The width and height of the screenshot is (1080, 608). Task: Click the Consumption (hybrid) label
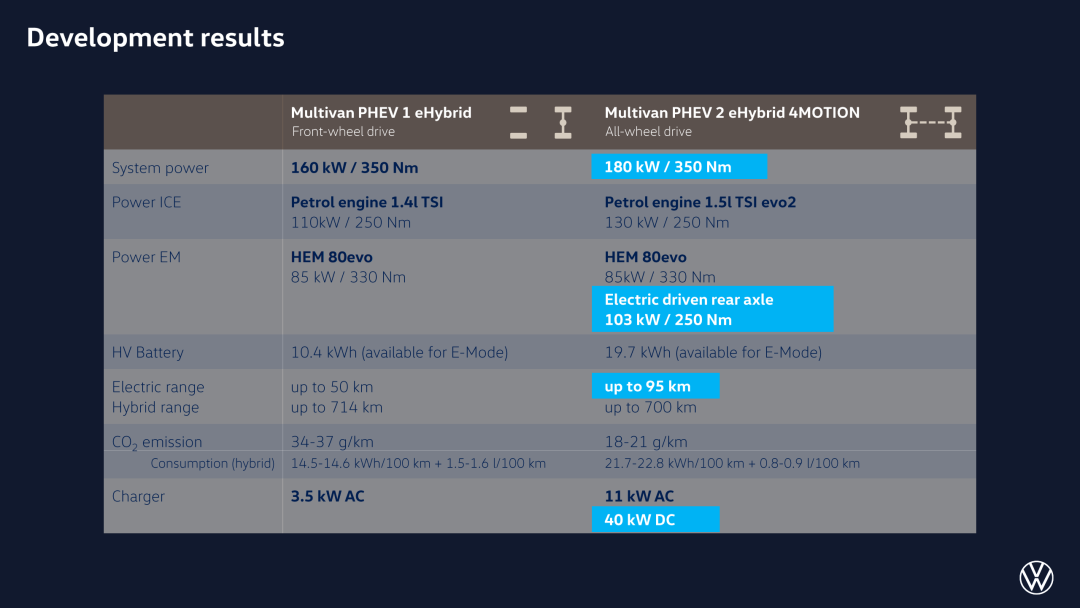tap(212, 463)
